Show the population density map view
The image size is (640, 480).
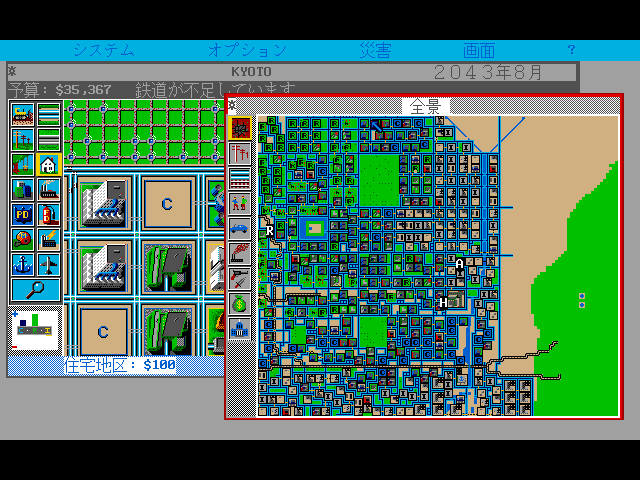click(x=240, y=204)
